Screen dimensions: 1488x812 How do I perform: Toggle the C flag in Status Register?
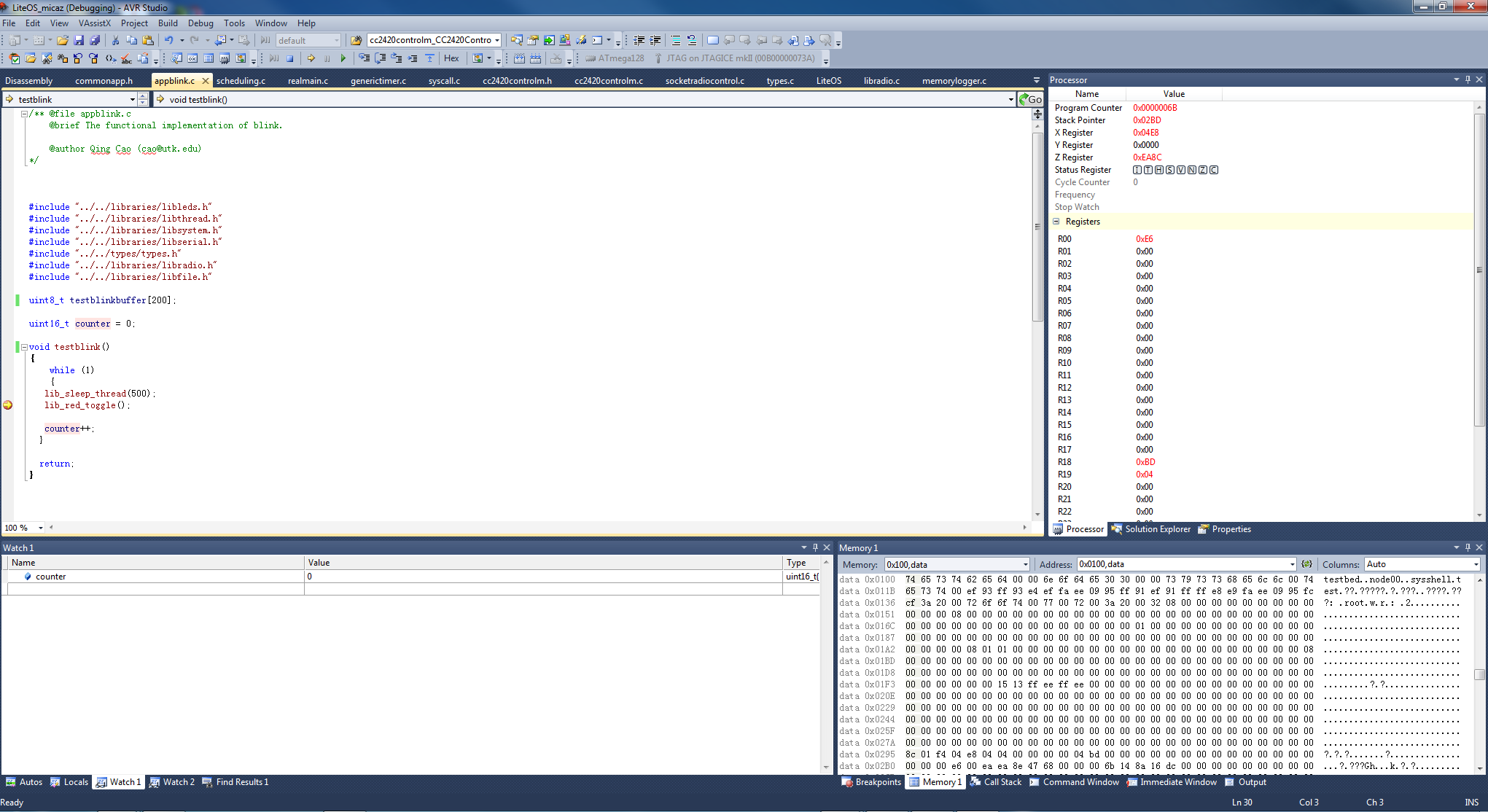pyautogui.click(x=1214, y=170)
